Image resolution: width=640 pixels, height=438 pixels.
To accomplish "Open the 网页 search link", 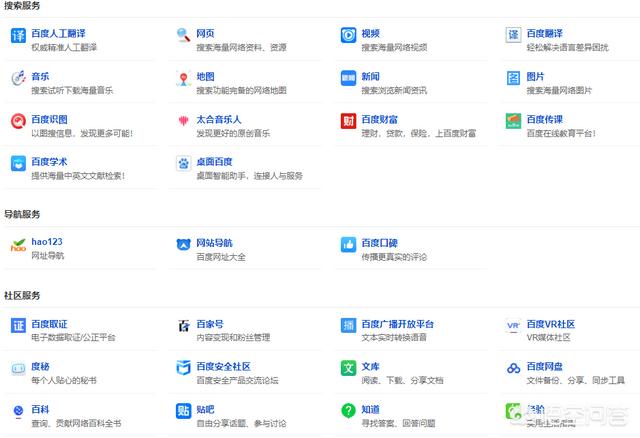I will [205, 33].
